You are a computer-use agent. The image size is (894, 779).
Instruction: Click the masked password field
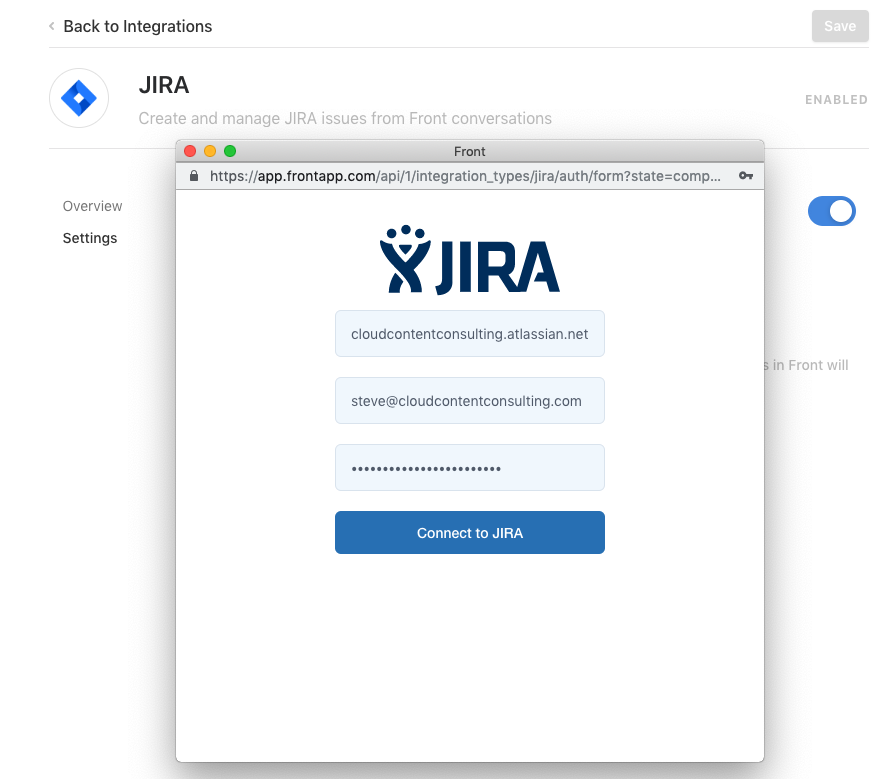(470, 468)
